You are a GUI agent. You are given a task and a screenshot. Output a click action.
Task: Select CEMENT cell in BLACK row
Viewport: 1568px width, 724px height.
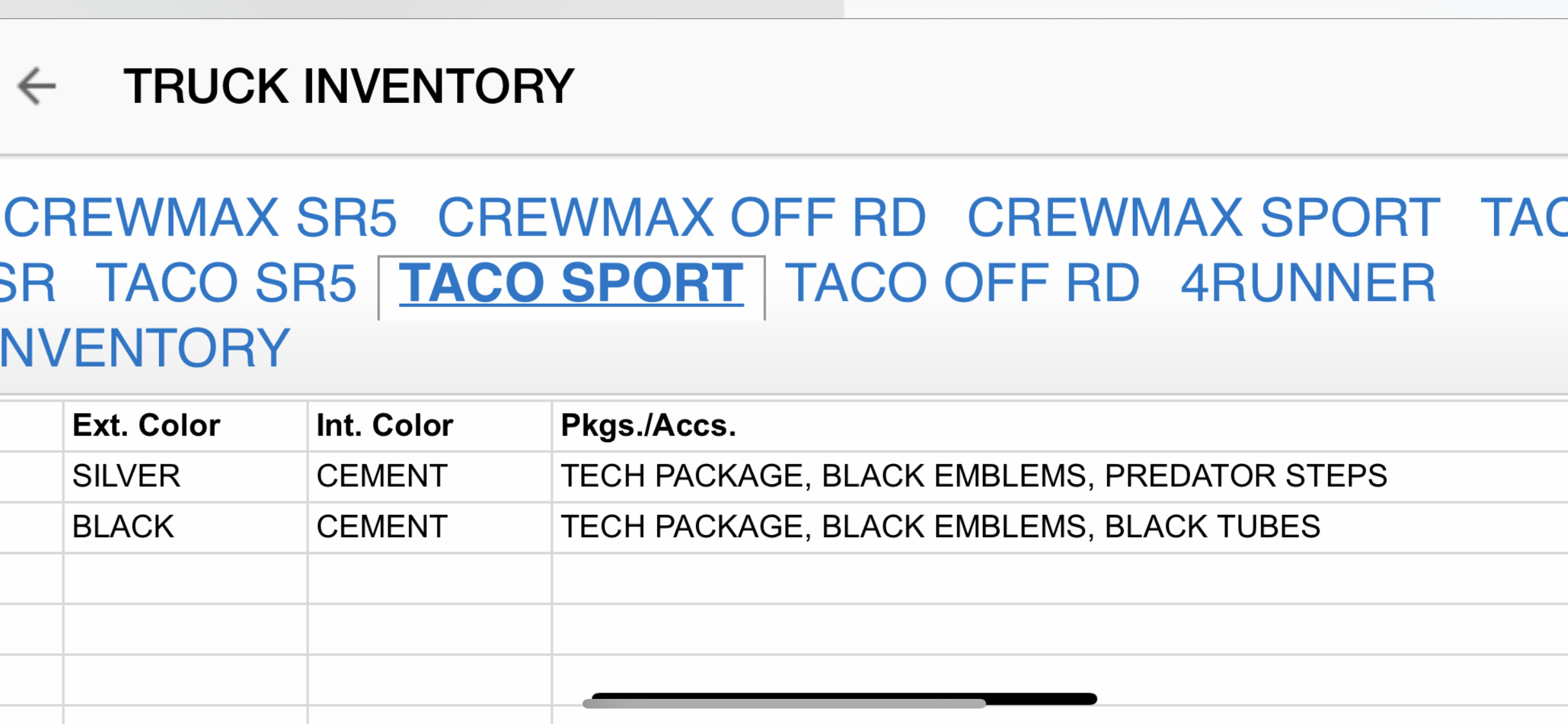(429, 528)
